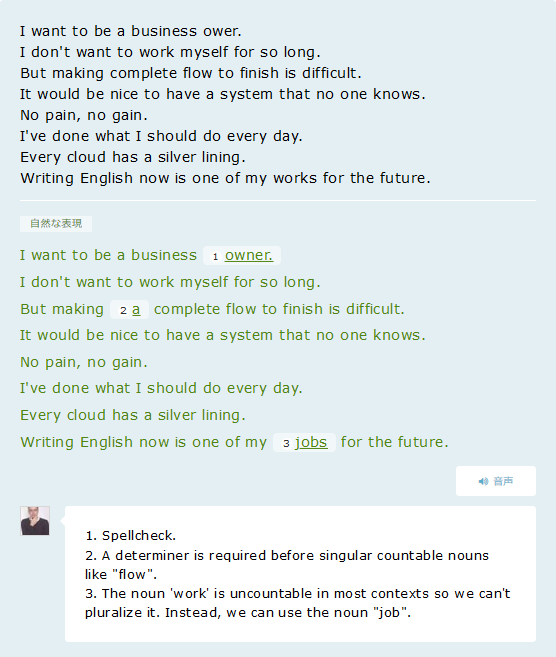Click corrected line 'I don't want to work myself'
The height and width of the screenshot is (657, 556).
(170, 282)
